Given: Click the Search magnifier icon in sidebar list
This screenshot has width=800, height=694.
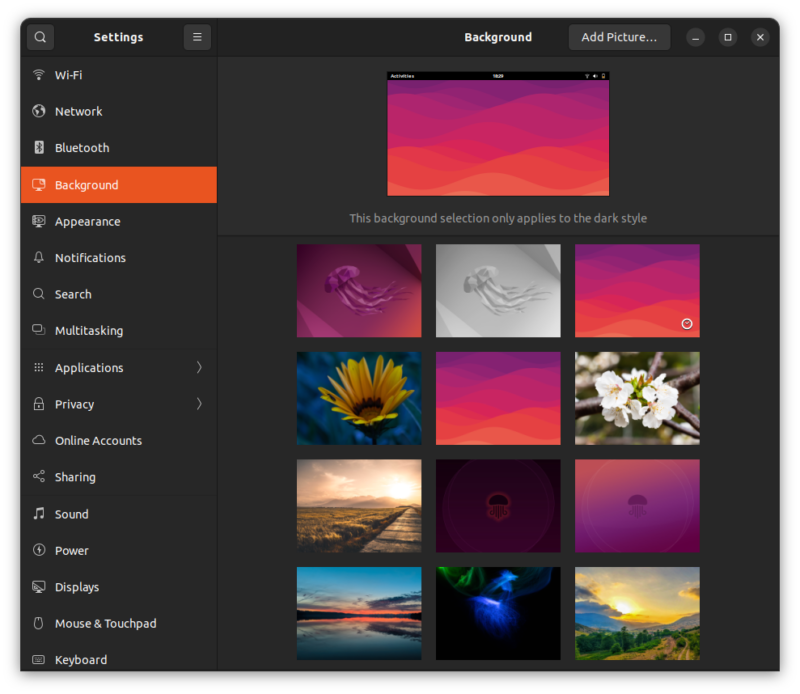Looking at the screenshot, I should click(39, 294).
